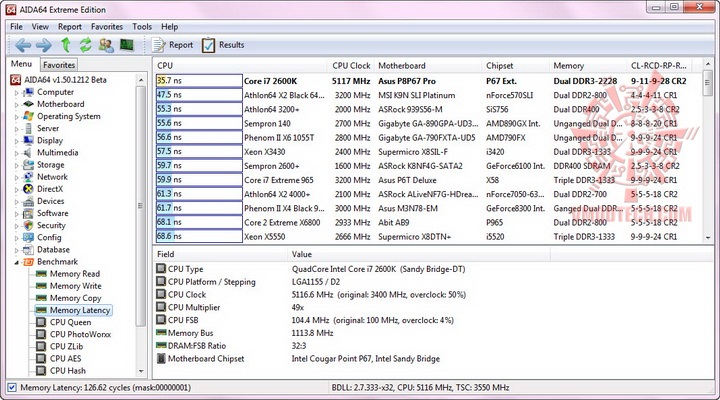Select Memory Copy benchmark
The width and height of the screenshot is (720, 400).
[69, 298]
